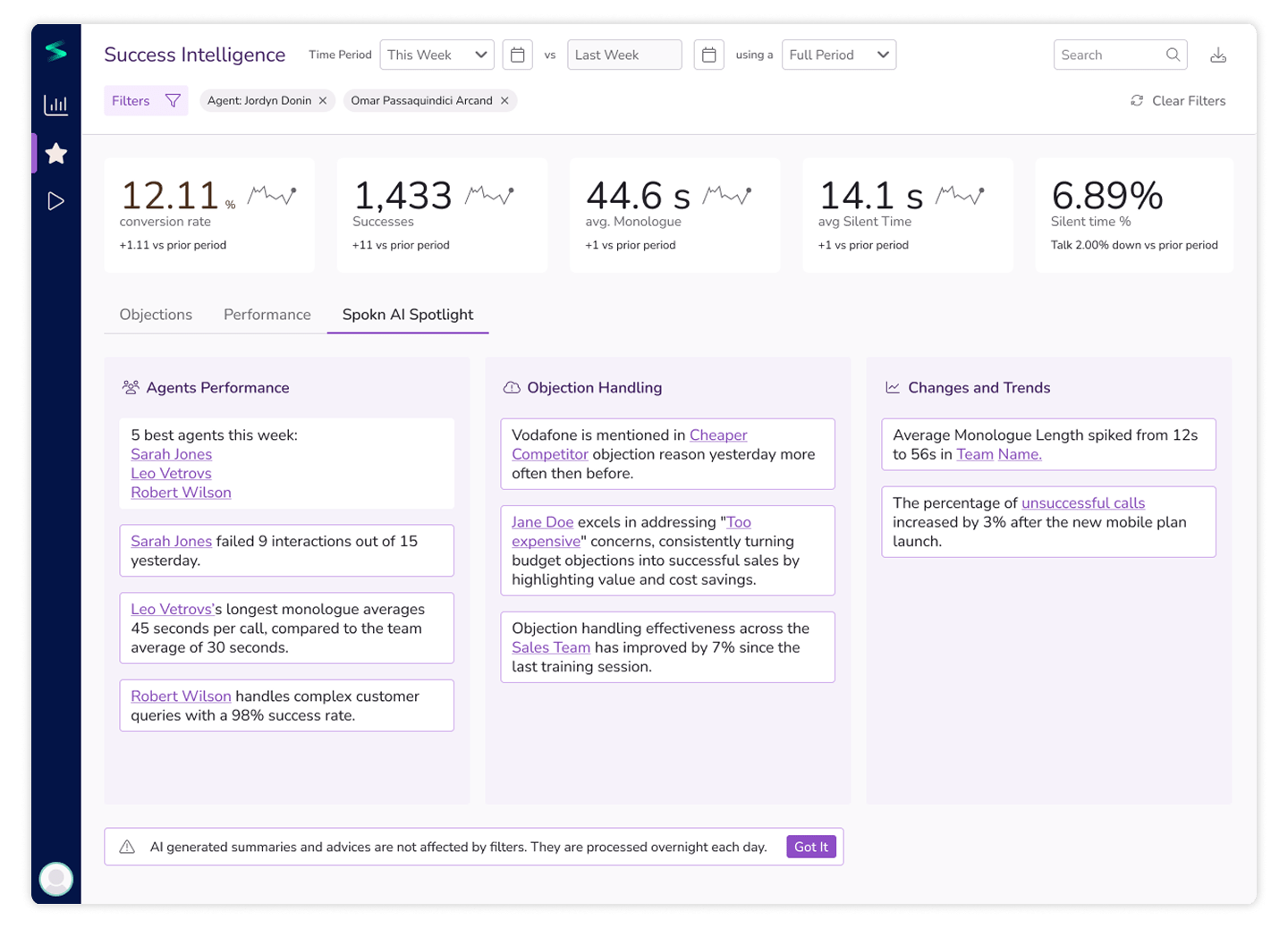This screenshot has width=1288, height=928.
Task: Click the funnel filter icon
Action: point(173,101)
